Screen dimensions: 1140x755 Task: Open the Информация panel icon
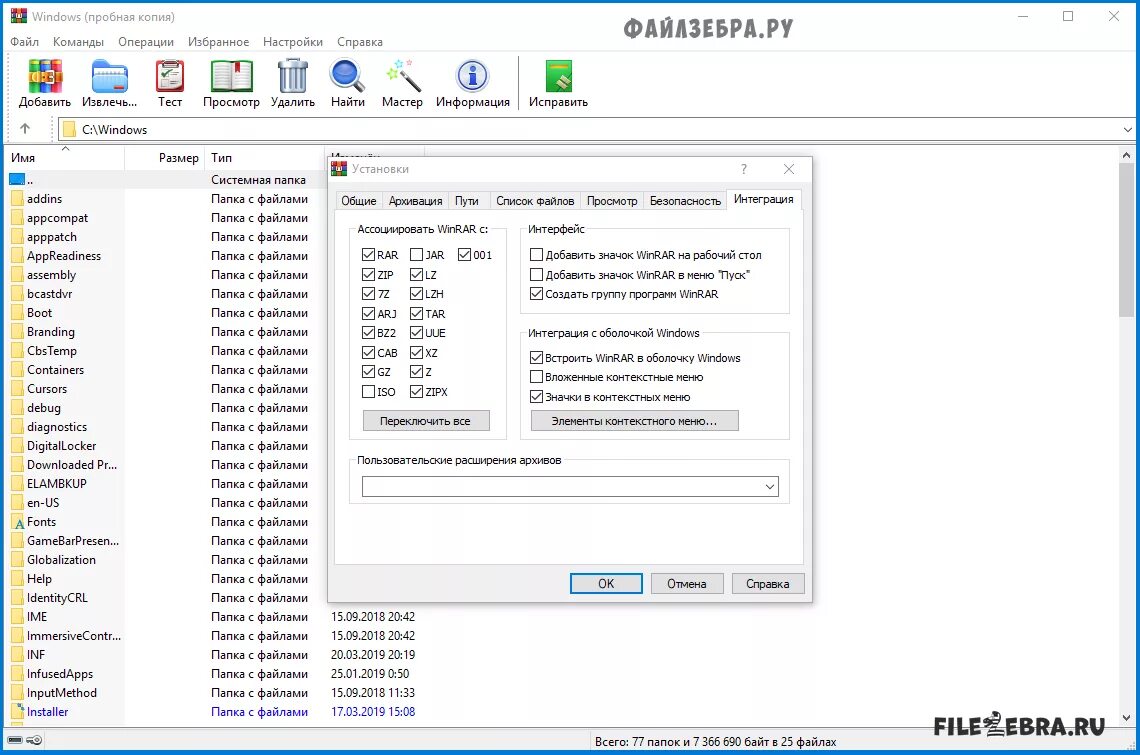[x=472, y=78]
